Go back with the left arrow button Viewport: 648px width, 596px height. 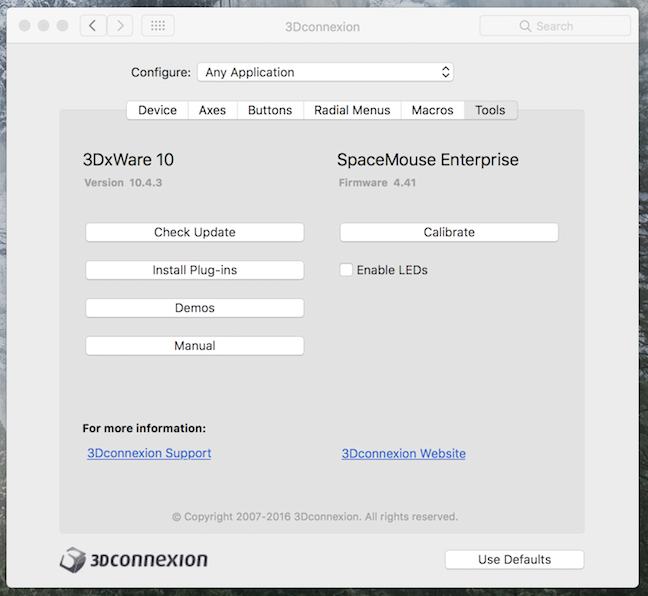93,26
